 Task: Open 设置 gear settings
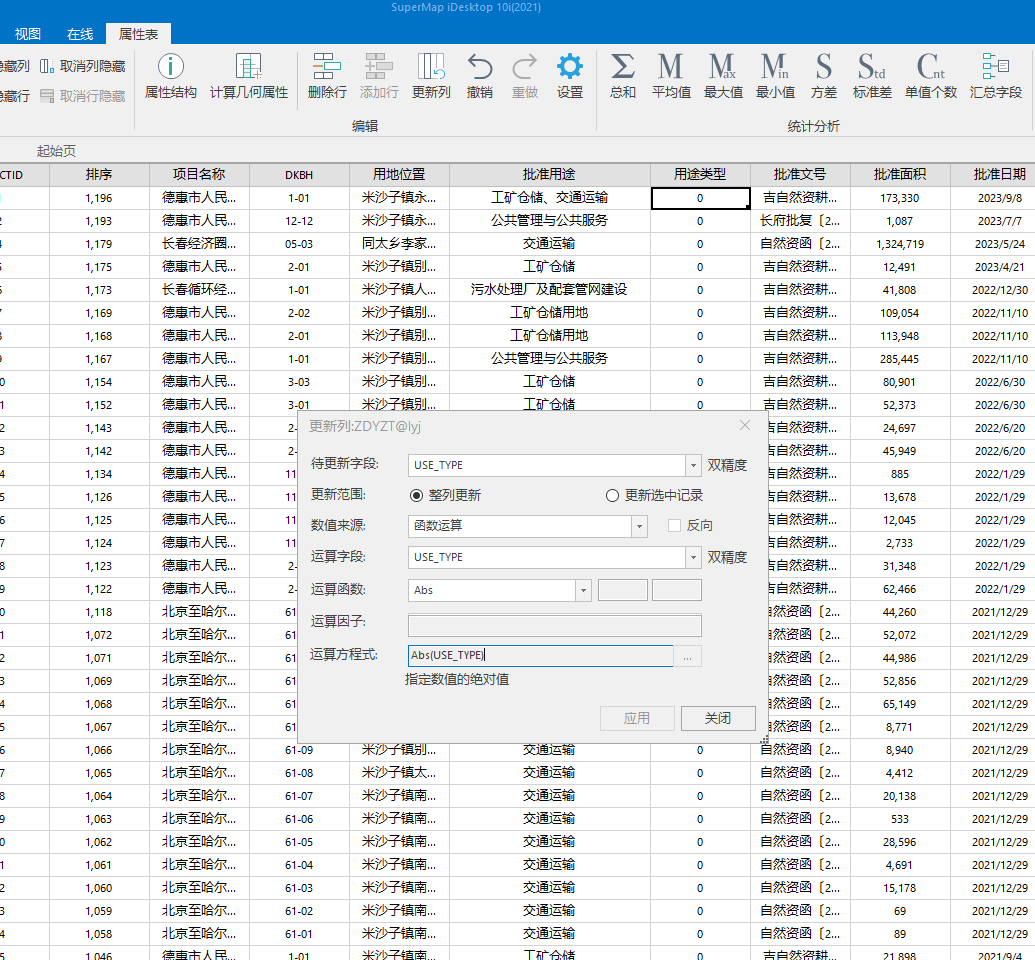[x=570, y=76]
